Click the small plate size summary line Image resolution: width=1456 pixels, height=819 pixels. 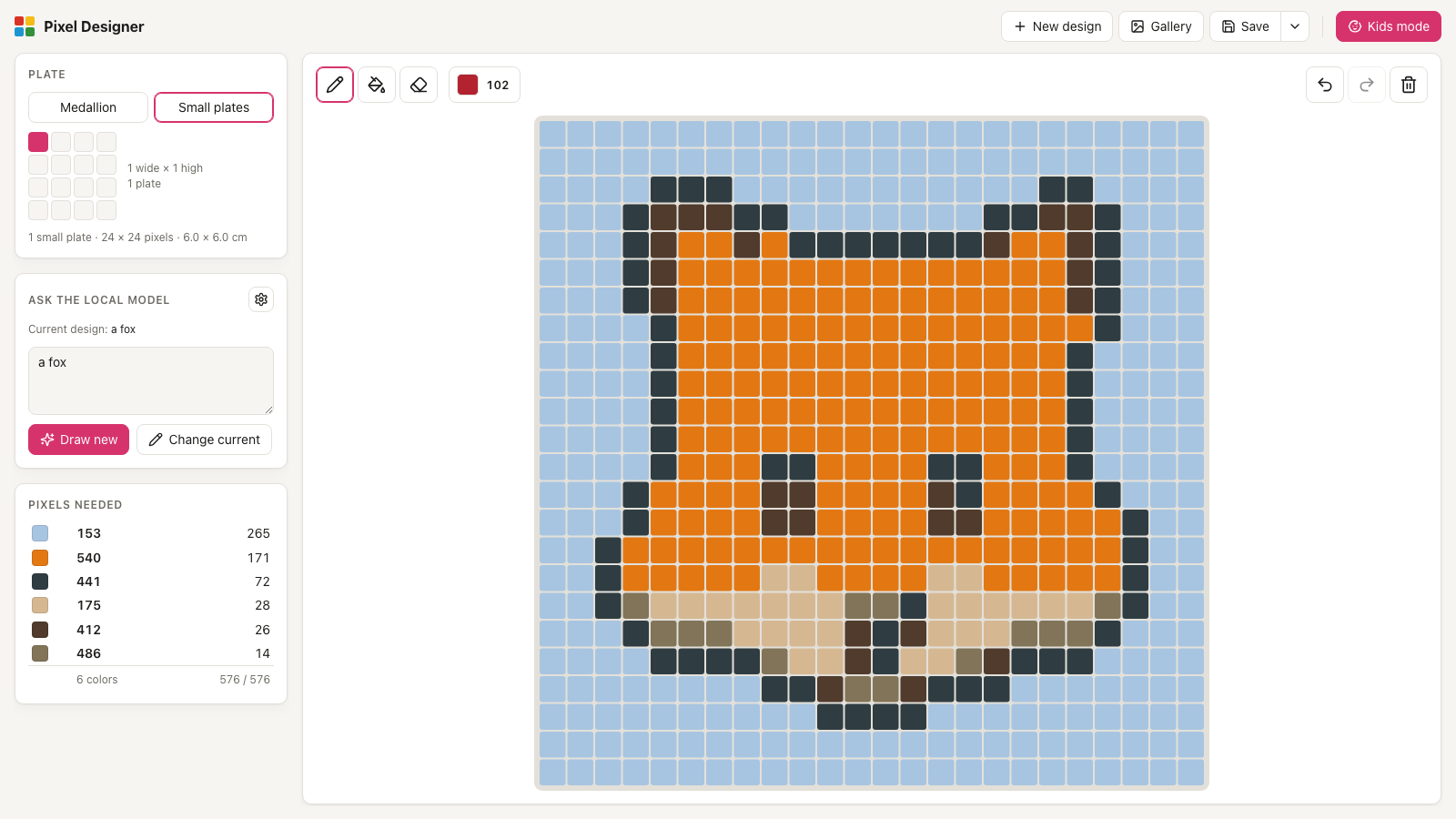coord(137,238)
